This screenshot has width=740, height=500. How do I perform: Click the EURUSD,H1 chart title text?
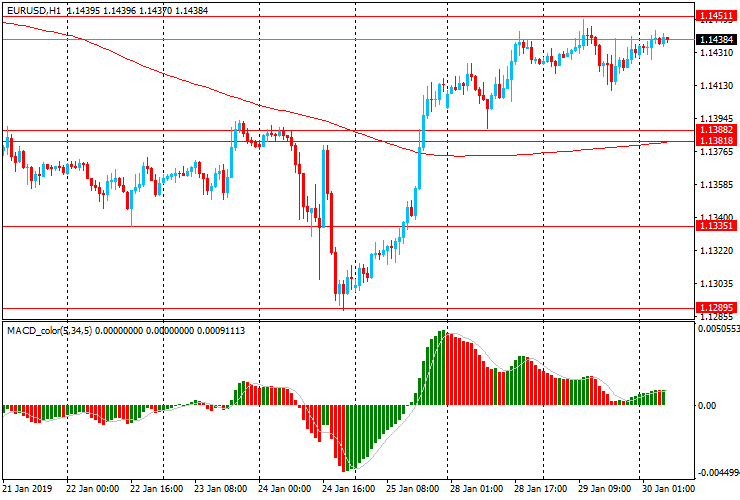(x=32, y=9)
